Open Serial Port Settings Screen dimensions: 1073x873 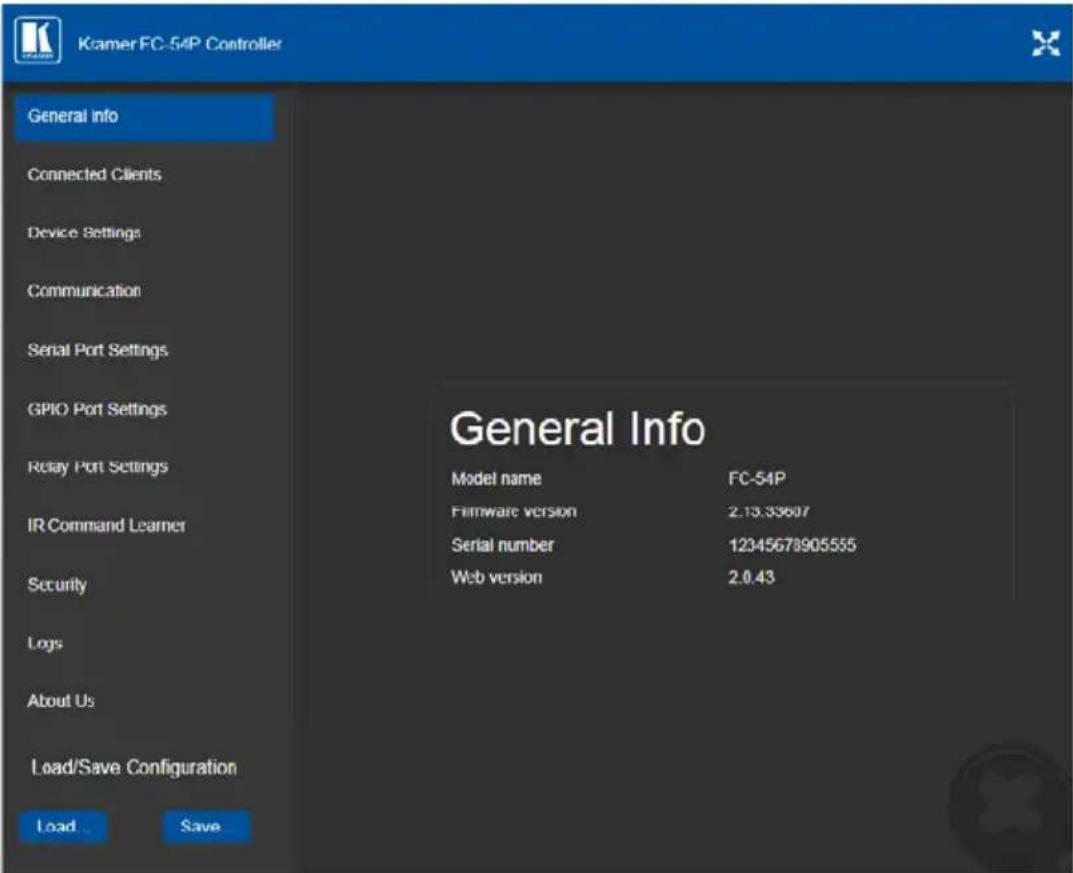[98, 350]
